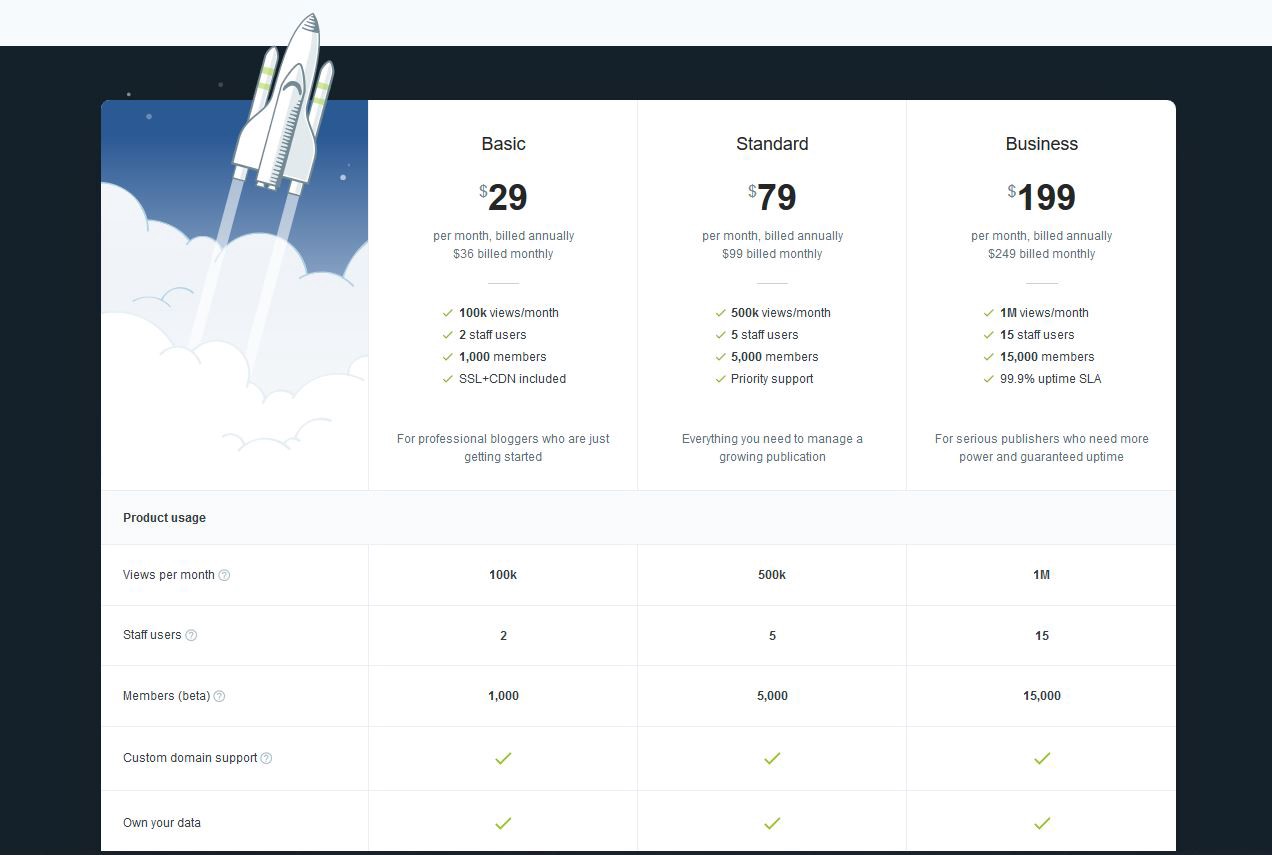Click checkmark beside 15 staff users
Viewport: 1272px width, 855px height.
click(989, 335)
